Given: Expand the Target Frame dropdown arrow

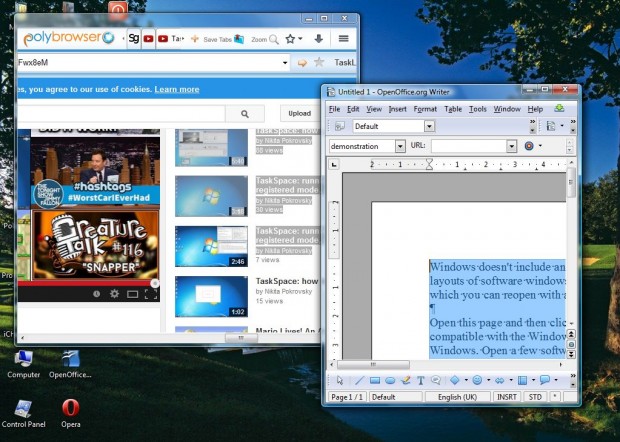Looking at the screenshot, I should click(x=540, y=146).
